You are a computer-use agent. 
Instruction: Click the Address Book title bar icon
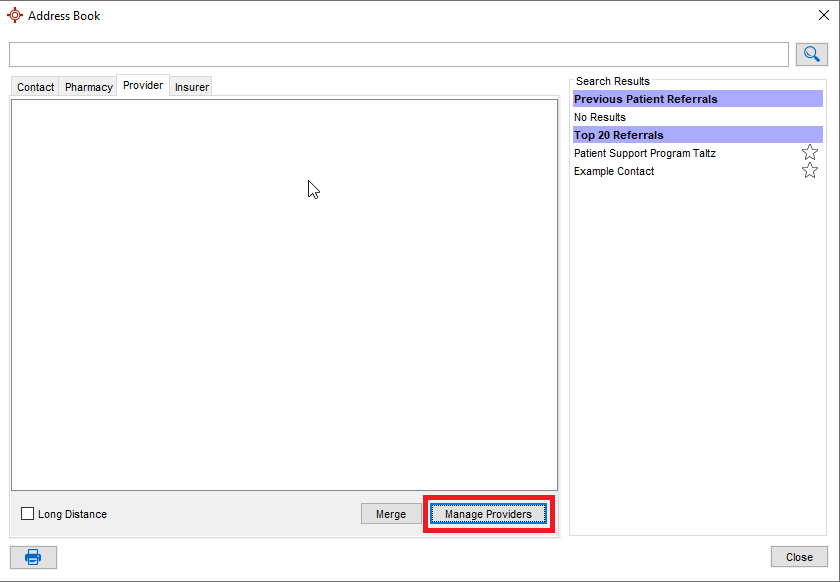[x=14, y=15]
